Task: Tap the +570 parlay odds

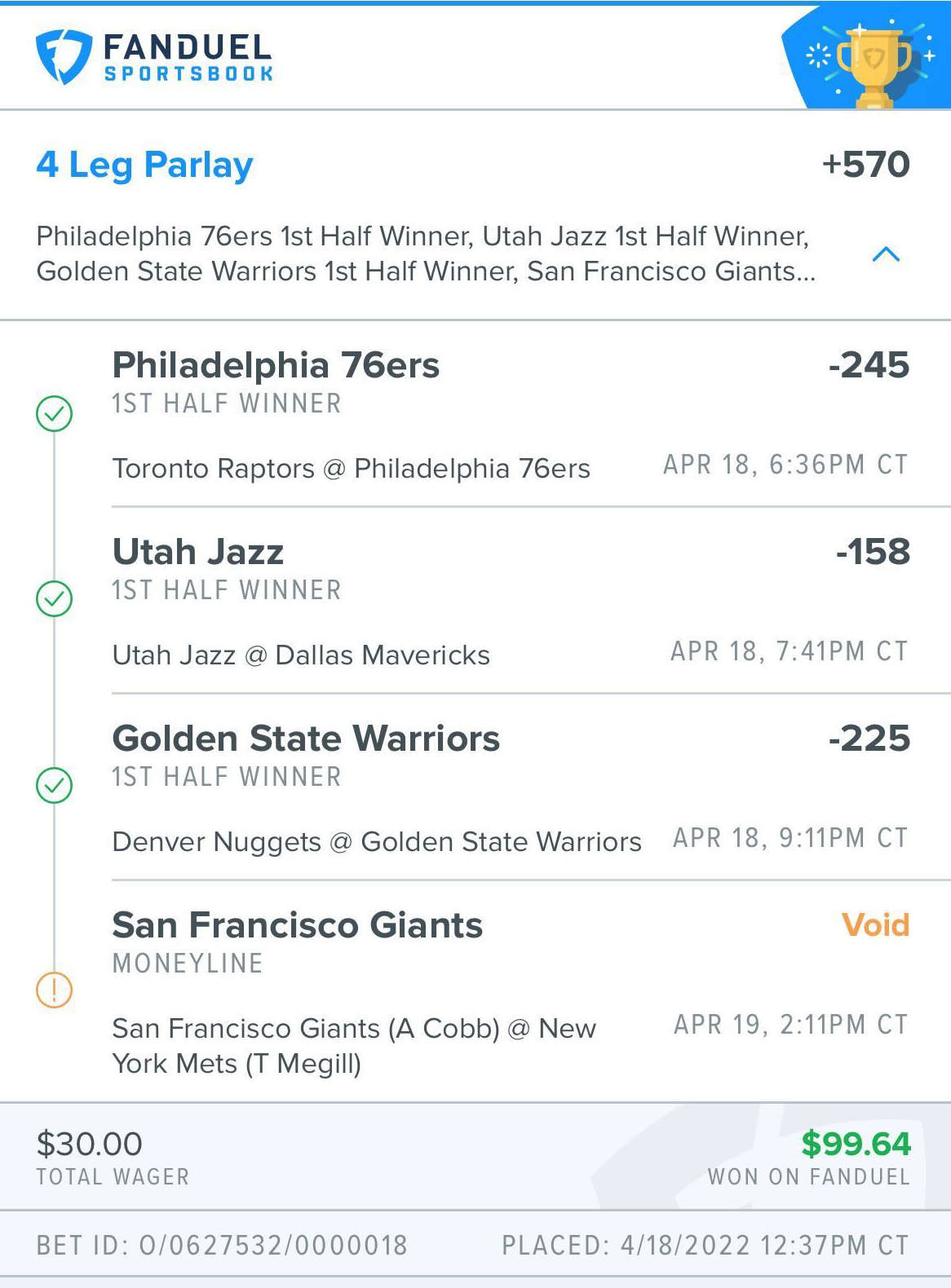Action: (865, 165)
